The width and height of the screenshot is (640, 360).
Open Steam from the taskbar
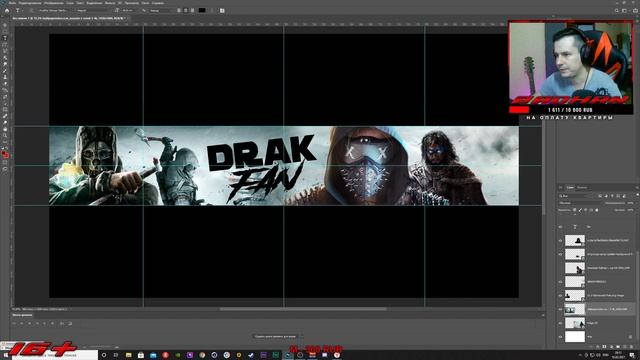pyautogui.click(x=251, y=355)
